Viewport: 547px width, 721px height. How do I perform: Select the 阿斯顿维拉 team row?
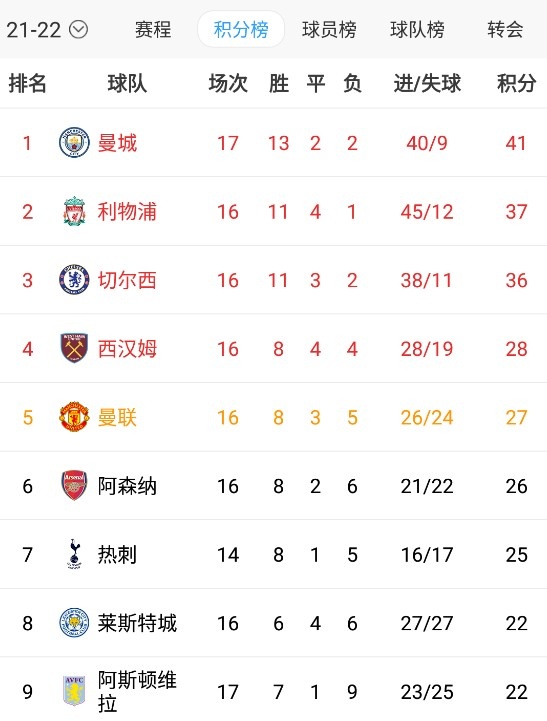pyautogui.click(x=274, y=689)
